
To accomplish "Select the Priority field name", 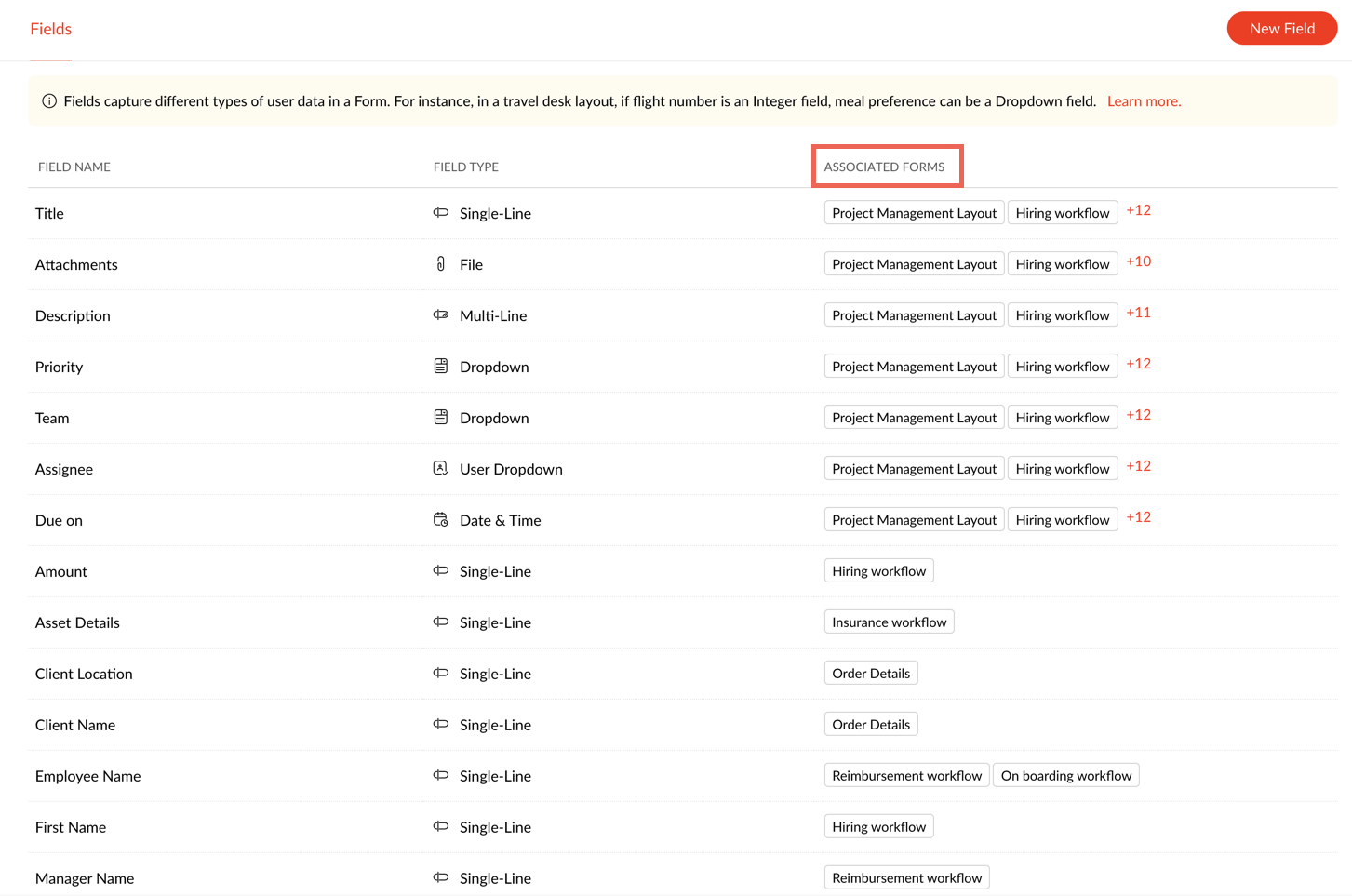I will [x=59, y=368].
